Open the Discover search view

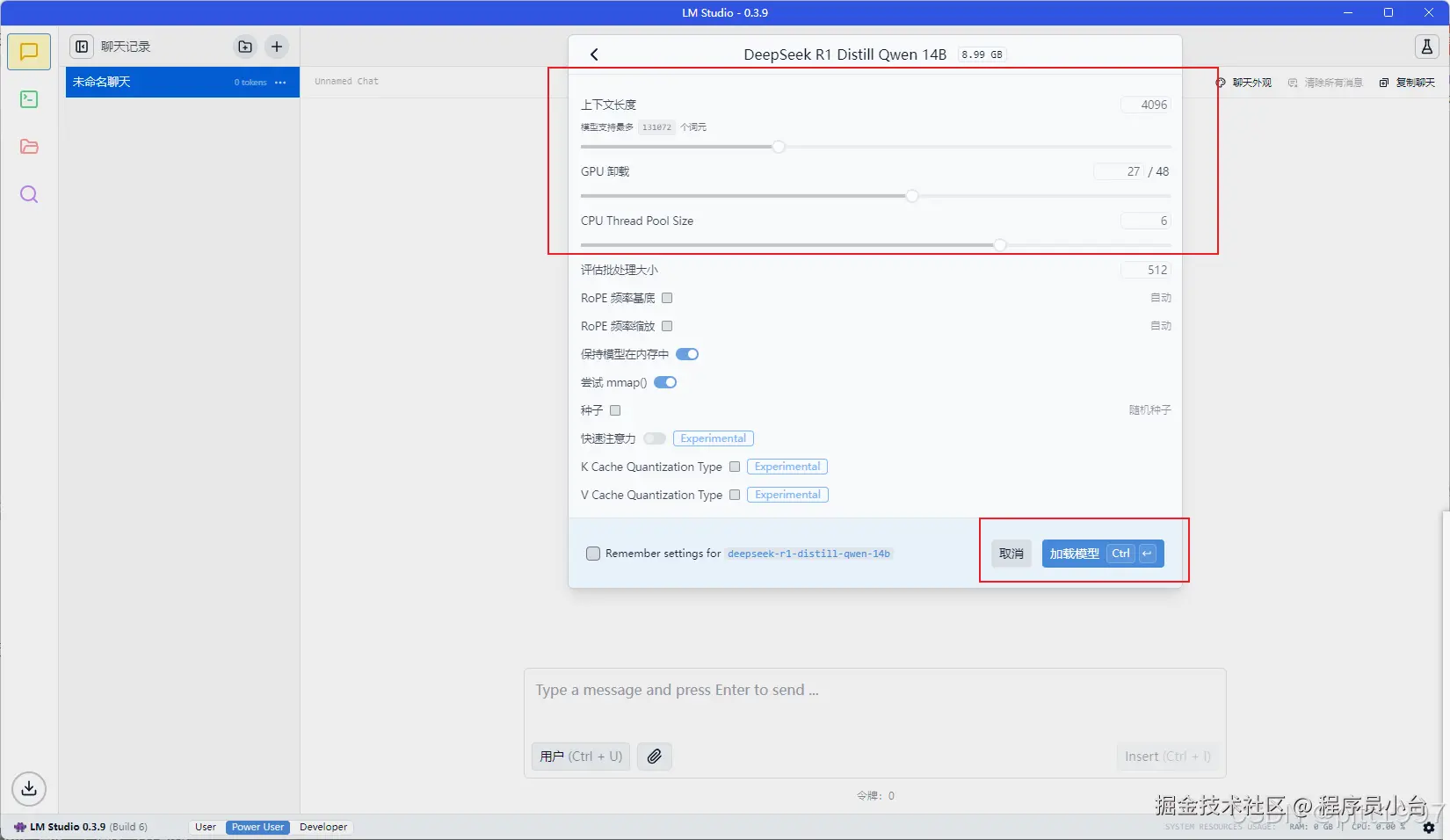pos(29,194)
